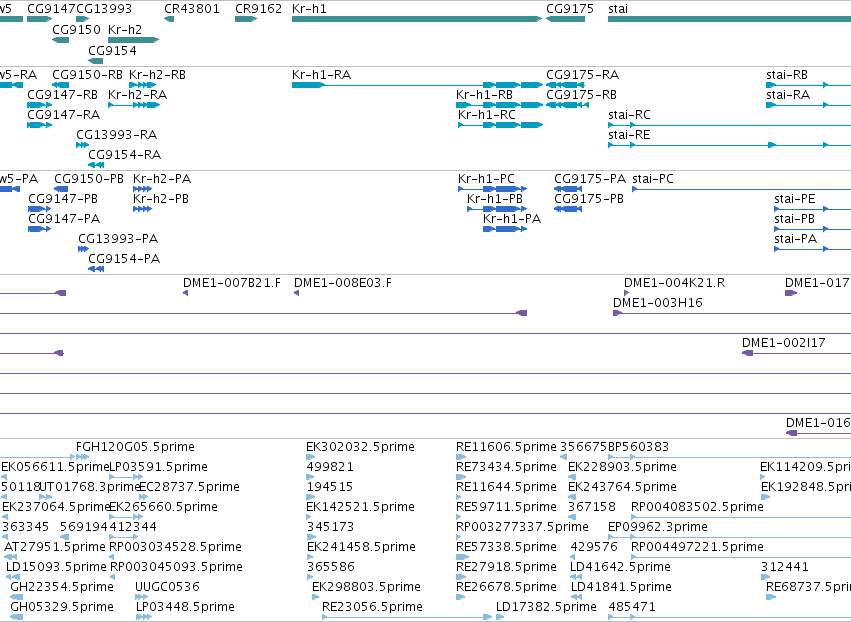The image size is (851, 622).
Task: Select the RE11606.5prime EST label
Action: pyautogui.click(x=506, y=447)
